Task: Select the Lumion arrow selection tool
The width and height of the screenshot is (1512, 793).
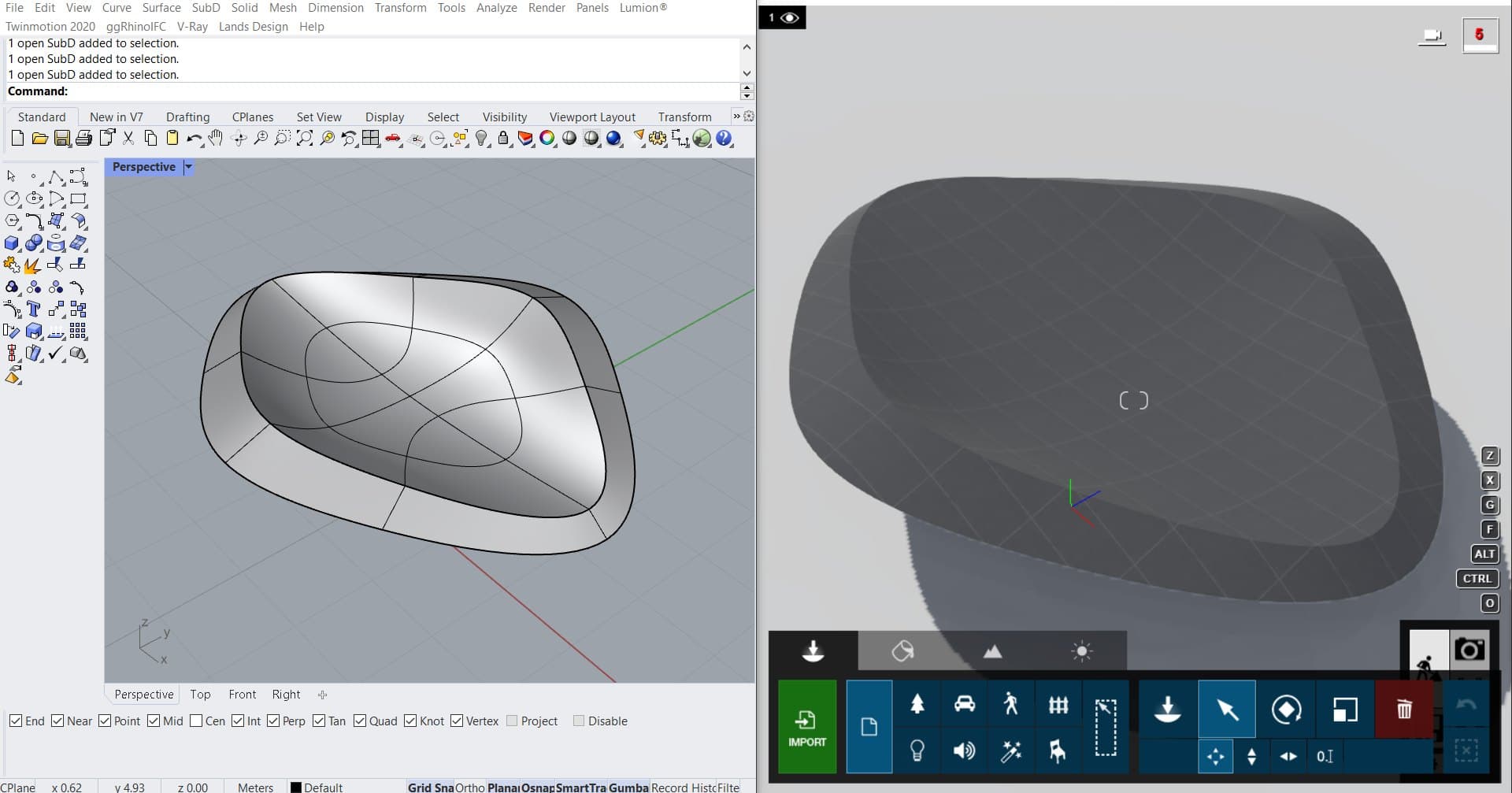Action: (x=1226, y=710)
